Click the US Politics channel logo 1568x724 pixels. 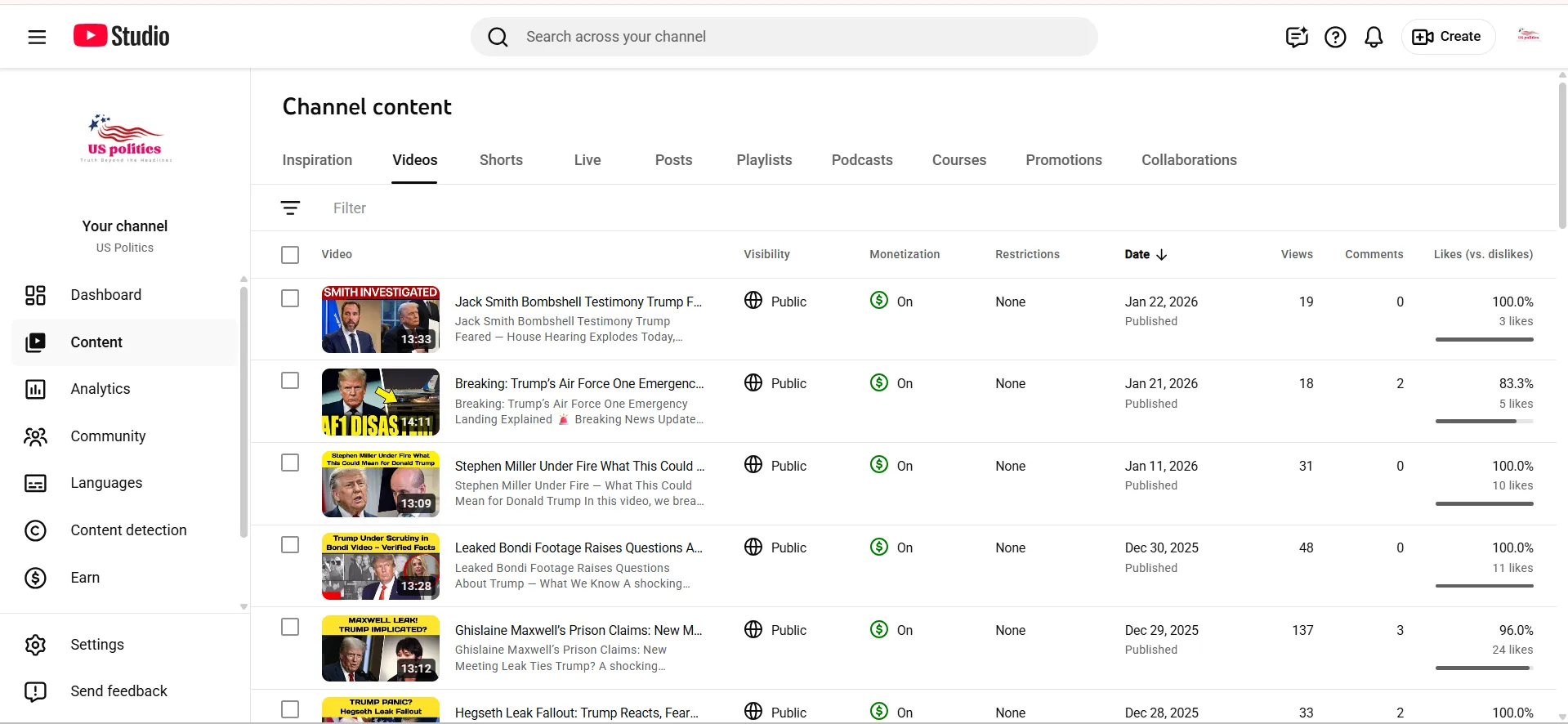(x=125, y=138)
